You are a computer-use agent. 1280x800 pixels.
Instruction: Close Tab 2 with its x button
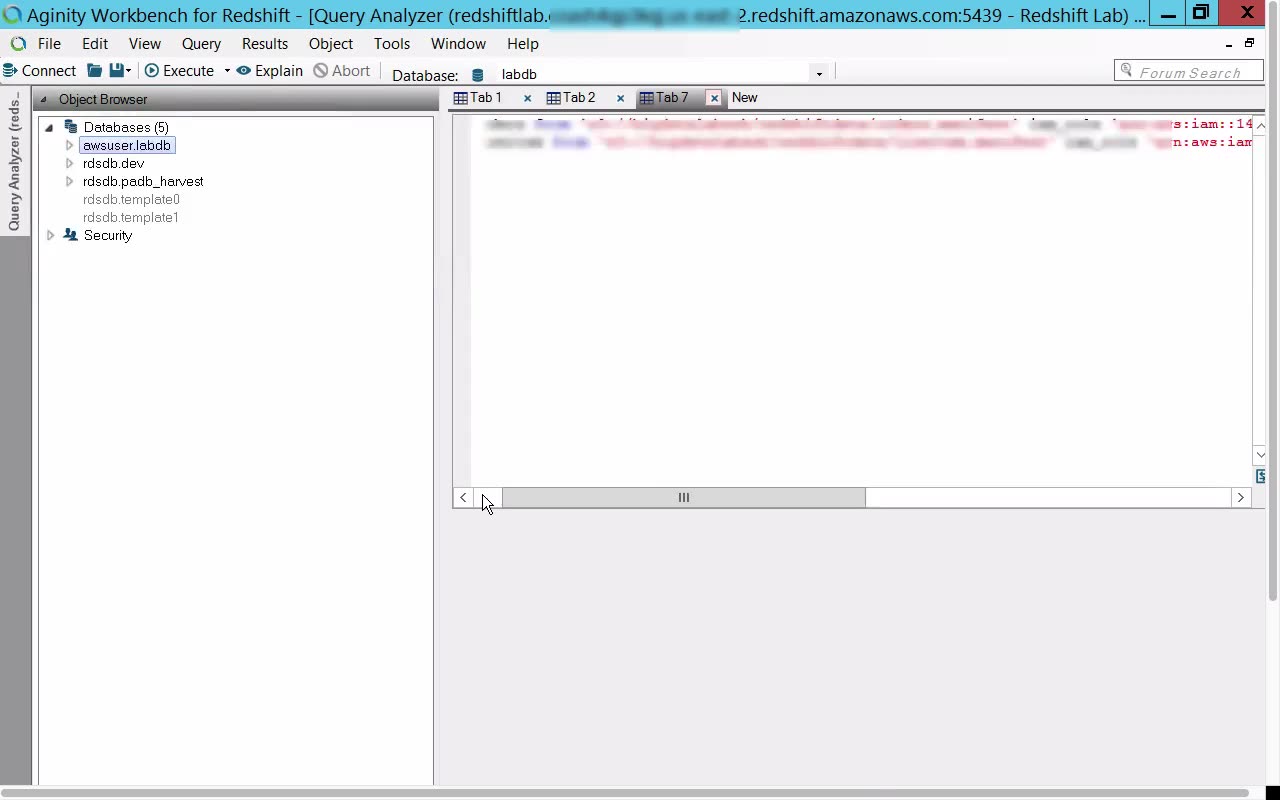tap(621, 98)
